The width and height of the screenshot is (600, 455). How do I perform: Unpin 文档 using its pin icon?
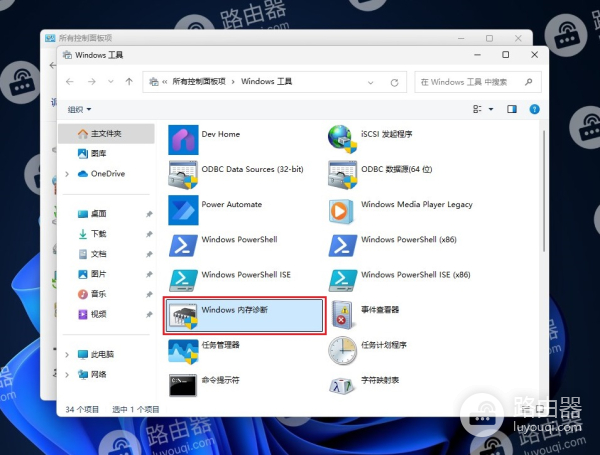(149, 254)
